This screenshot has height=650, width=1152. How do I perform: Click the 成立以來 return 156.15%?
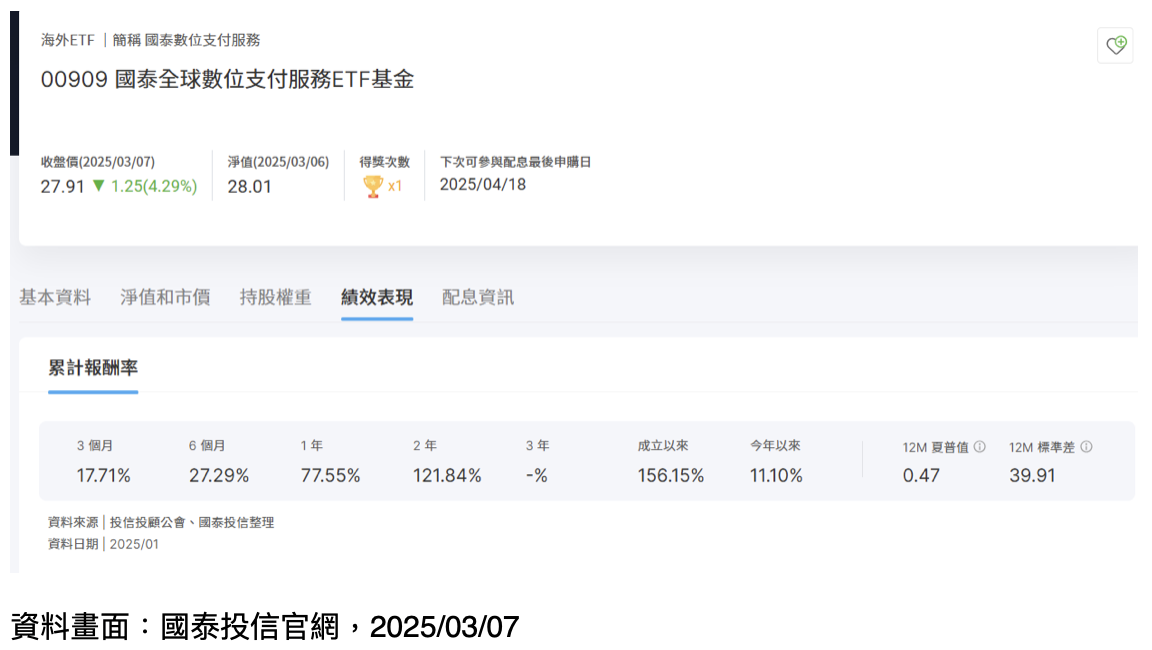coord(671,476)
